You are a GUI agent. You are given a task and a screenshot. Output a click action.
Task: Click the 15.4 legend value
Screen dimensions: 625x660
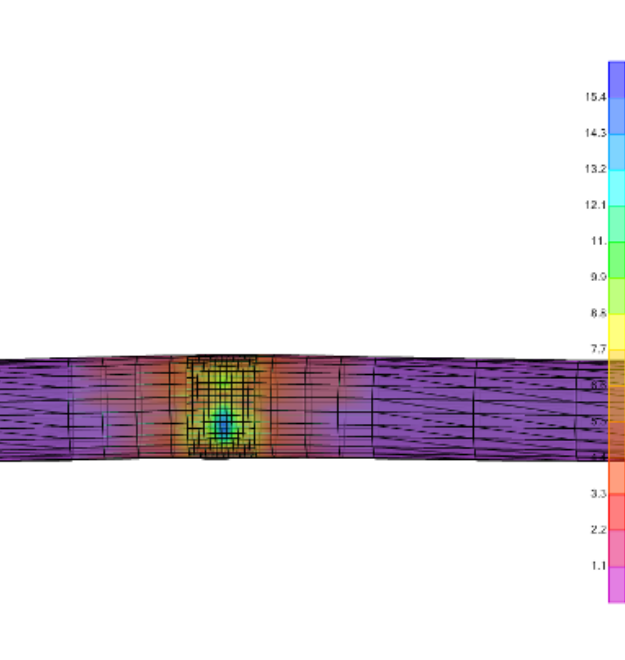click(x=596, y=97)
